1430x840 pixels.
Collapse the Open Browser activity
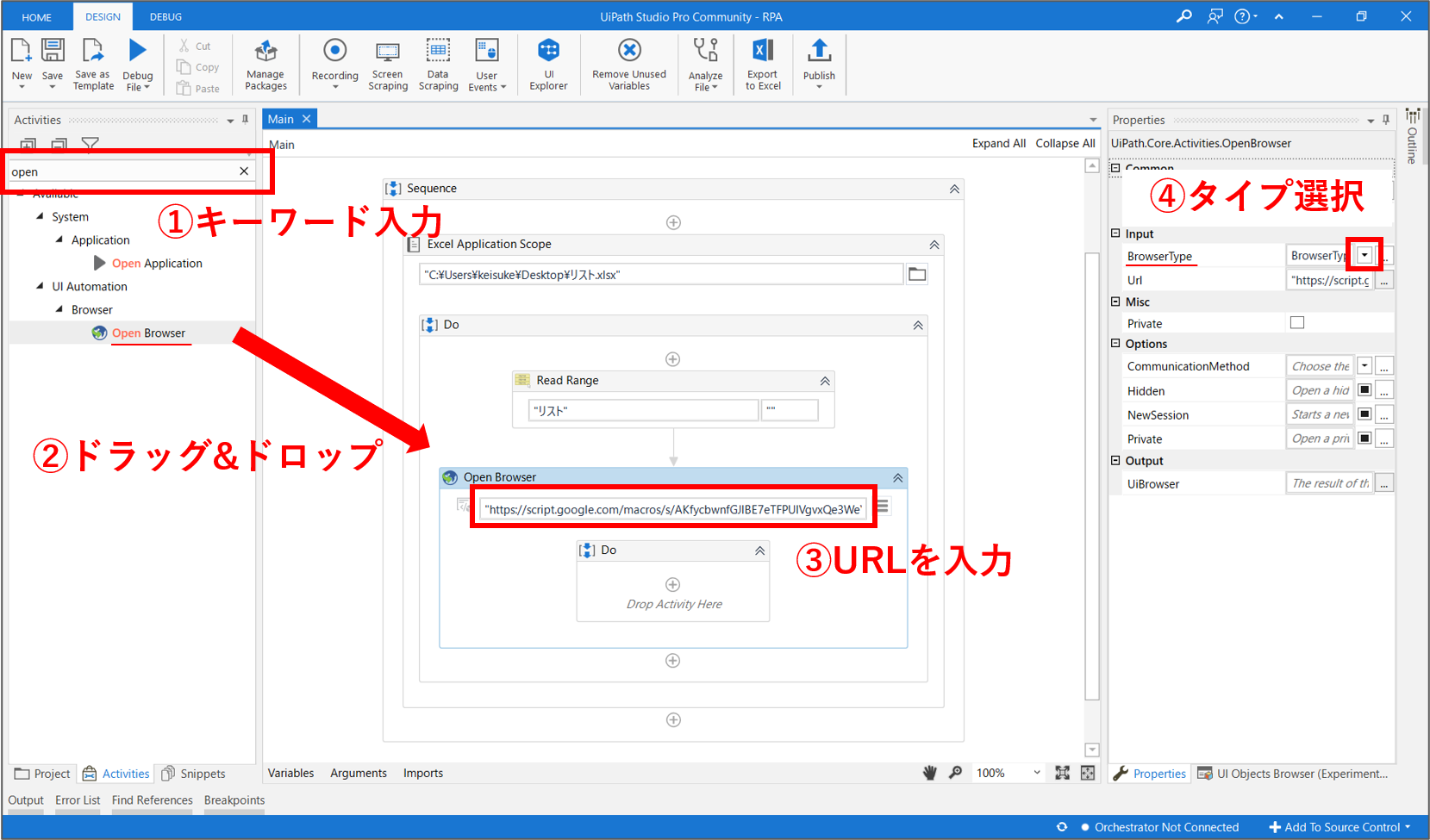click(897, 478)
